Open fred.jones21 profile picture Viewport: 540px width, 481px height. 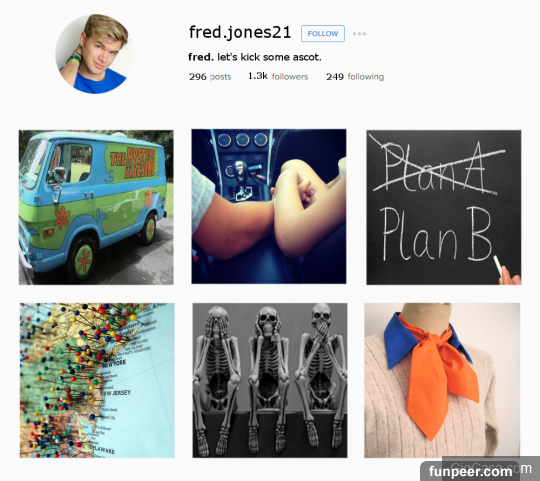point(95,54)
